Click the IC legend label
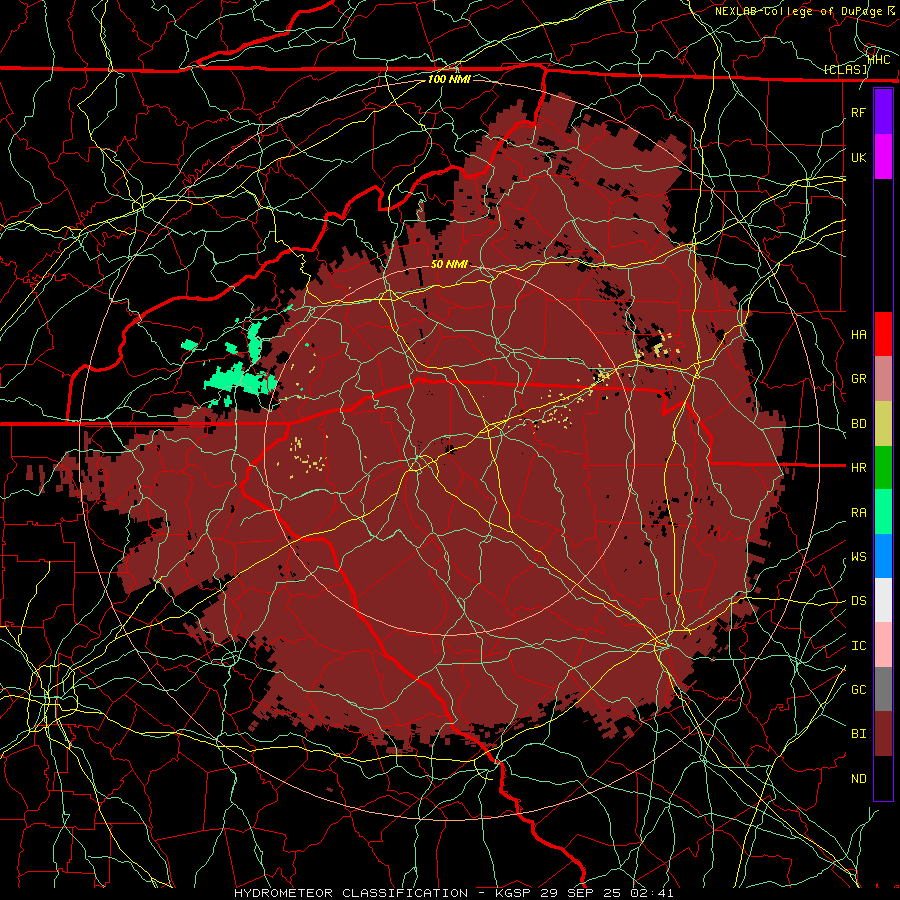900x900 pixels. (x=859, y=646)
